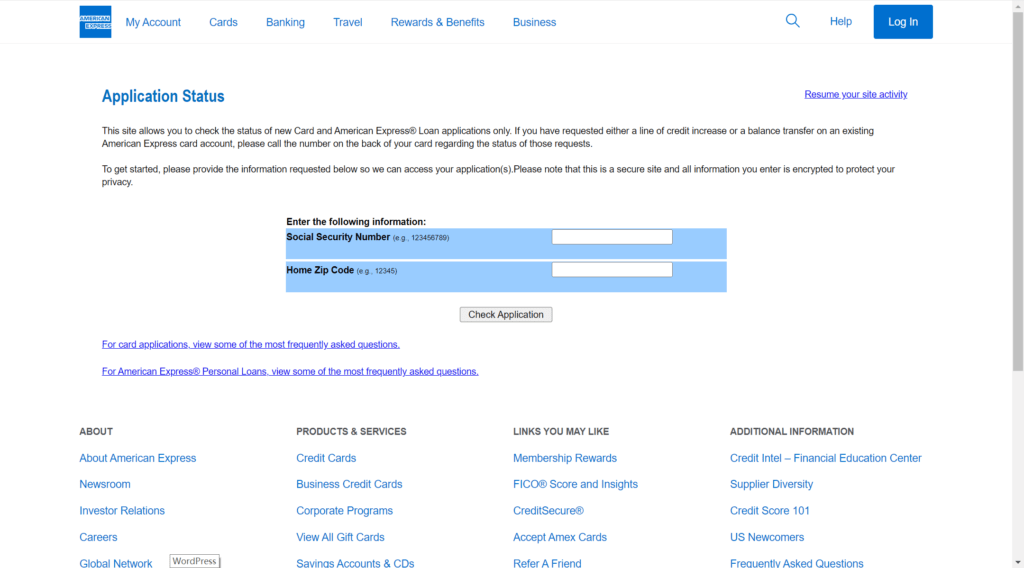Open FICO Score and Insights link
This screenshot has width=1024, height=568.
pos(575,484)
